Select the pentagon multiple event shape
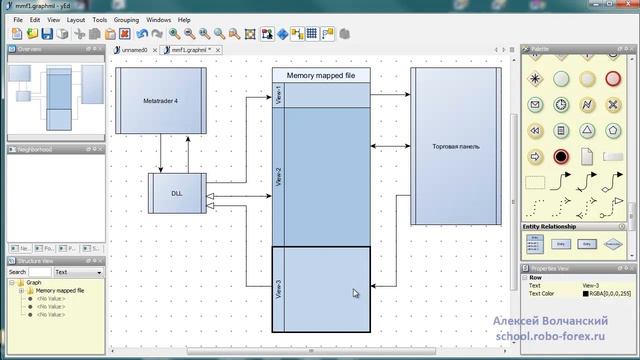The height and width of the screenshot is (360, 640). 613,131
